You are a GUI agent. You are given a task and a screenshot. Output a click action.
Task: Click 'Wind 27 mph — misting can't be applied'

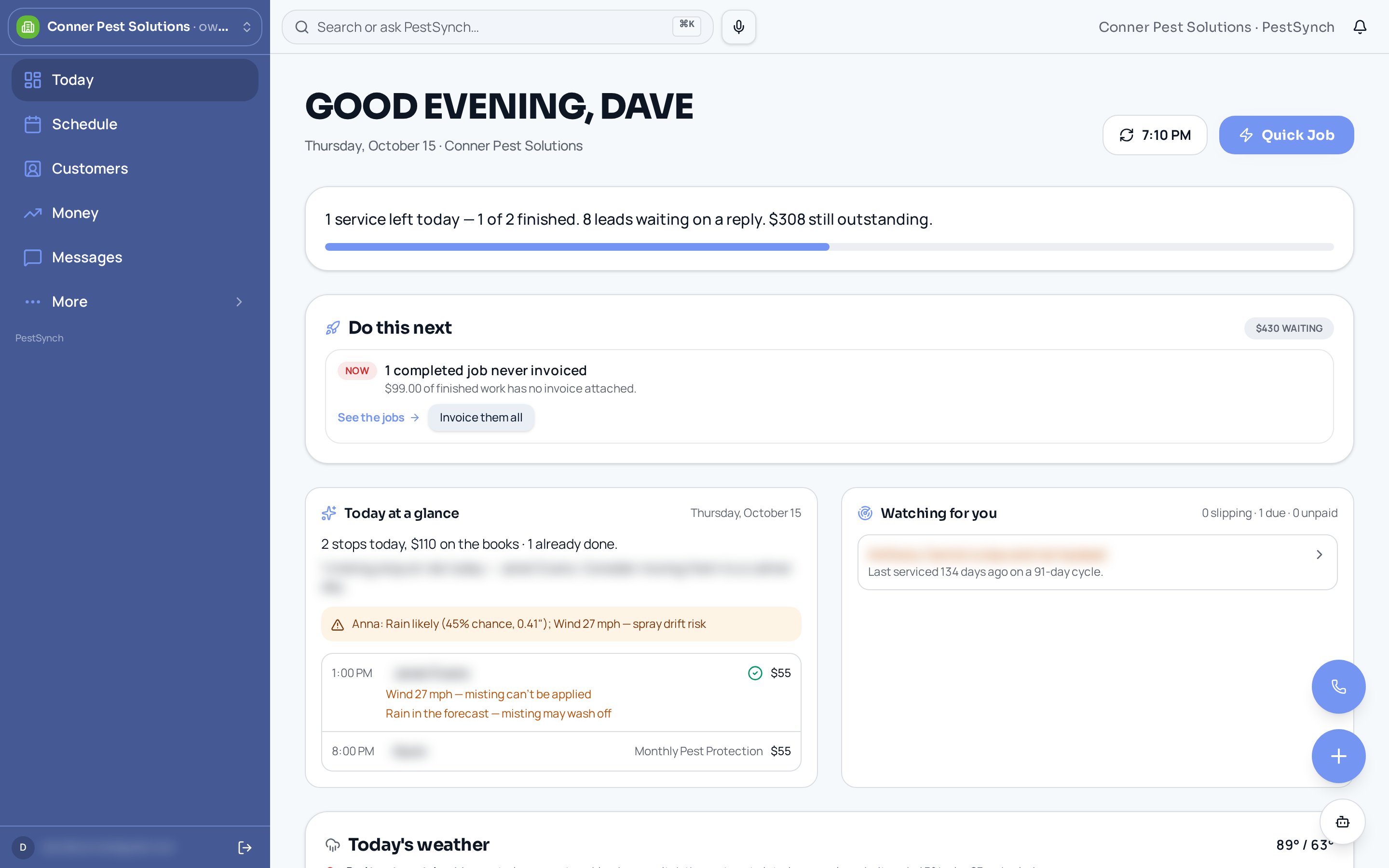(488, 694)
